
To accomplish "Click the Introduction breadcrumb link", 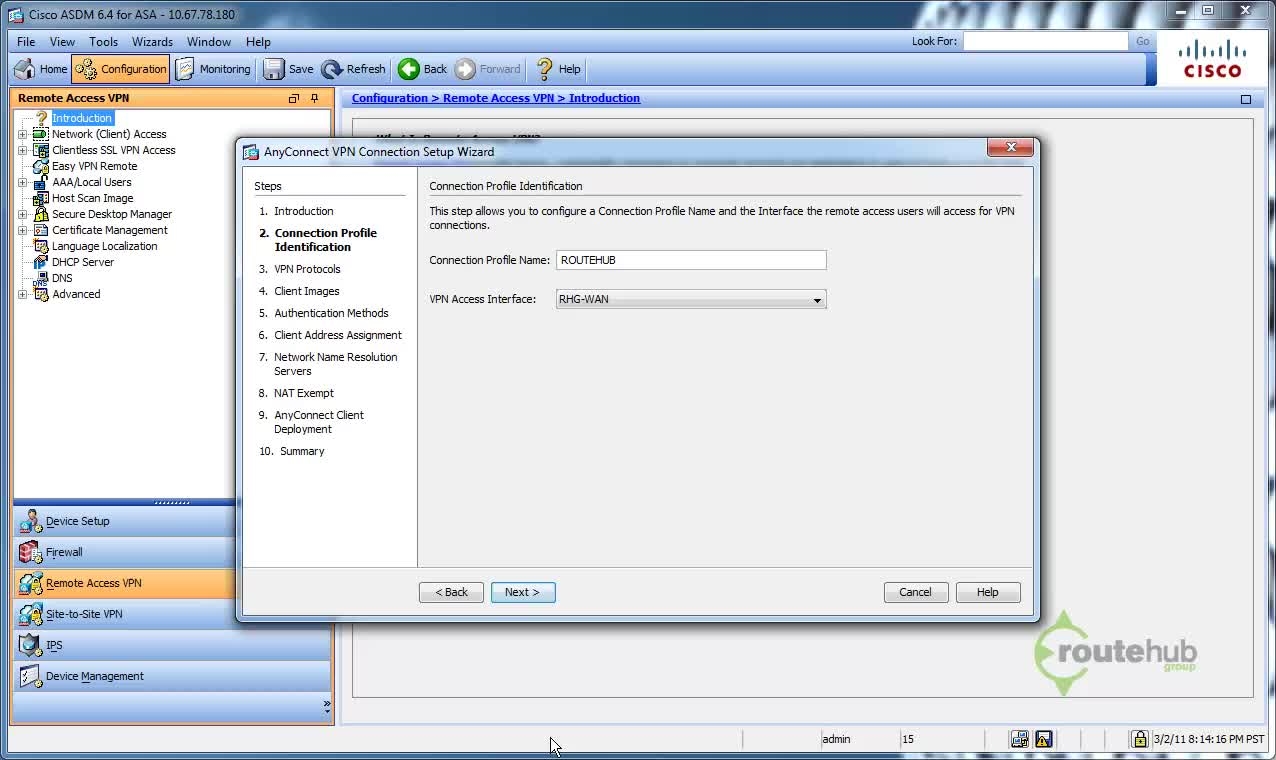I will (x=604, y=98).
